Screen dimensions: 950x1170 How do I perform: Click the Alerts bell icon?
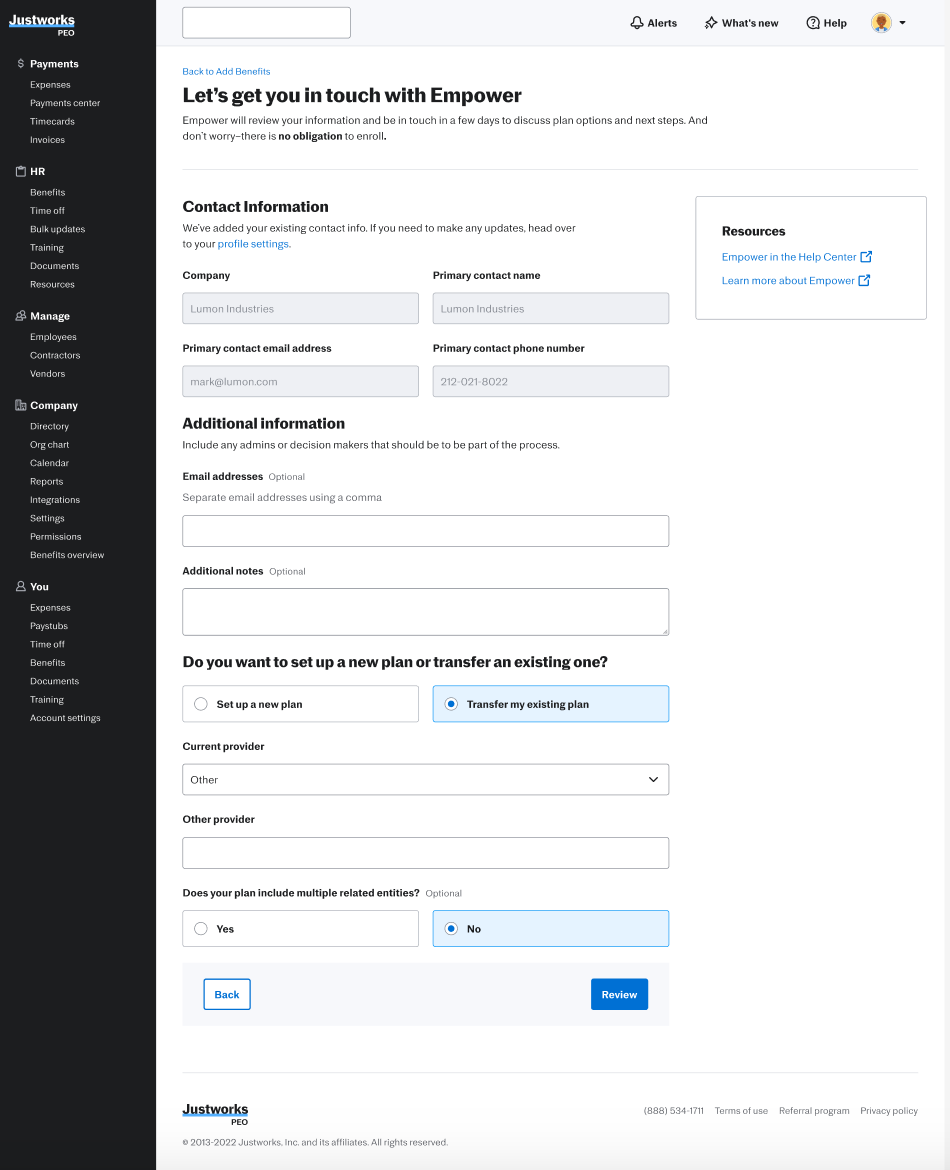pyautogui.click(x=637, y=23)
